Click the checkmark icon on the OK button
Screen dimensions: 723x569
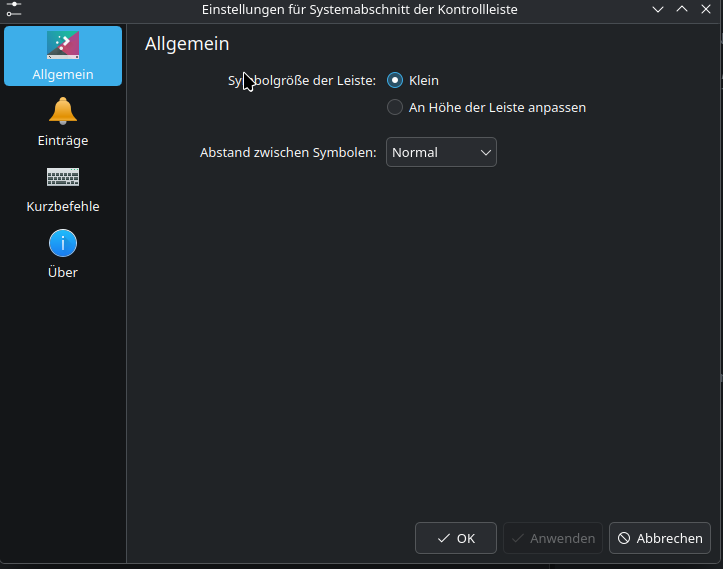(x=443, y=538)
